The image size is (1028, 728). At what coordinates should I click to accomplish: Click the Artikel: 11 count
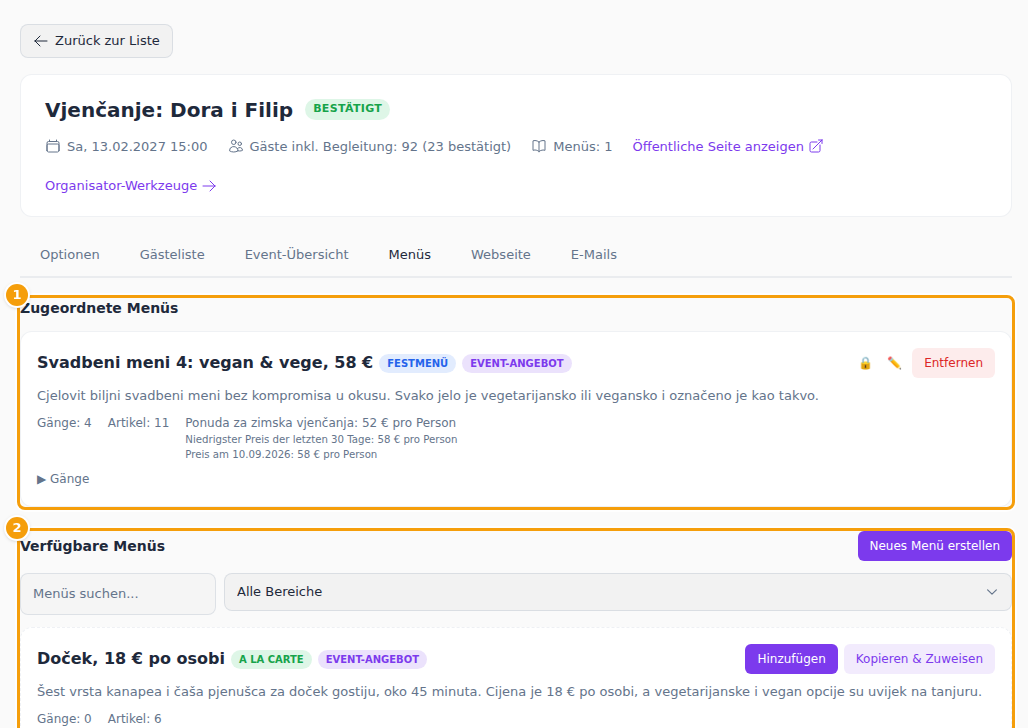pyautogui.click(x=138, y=423)
